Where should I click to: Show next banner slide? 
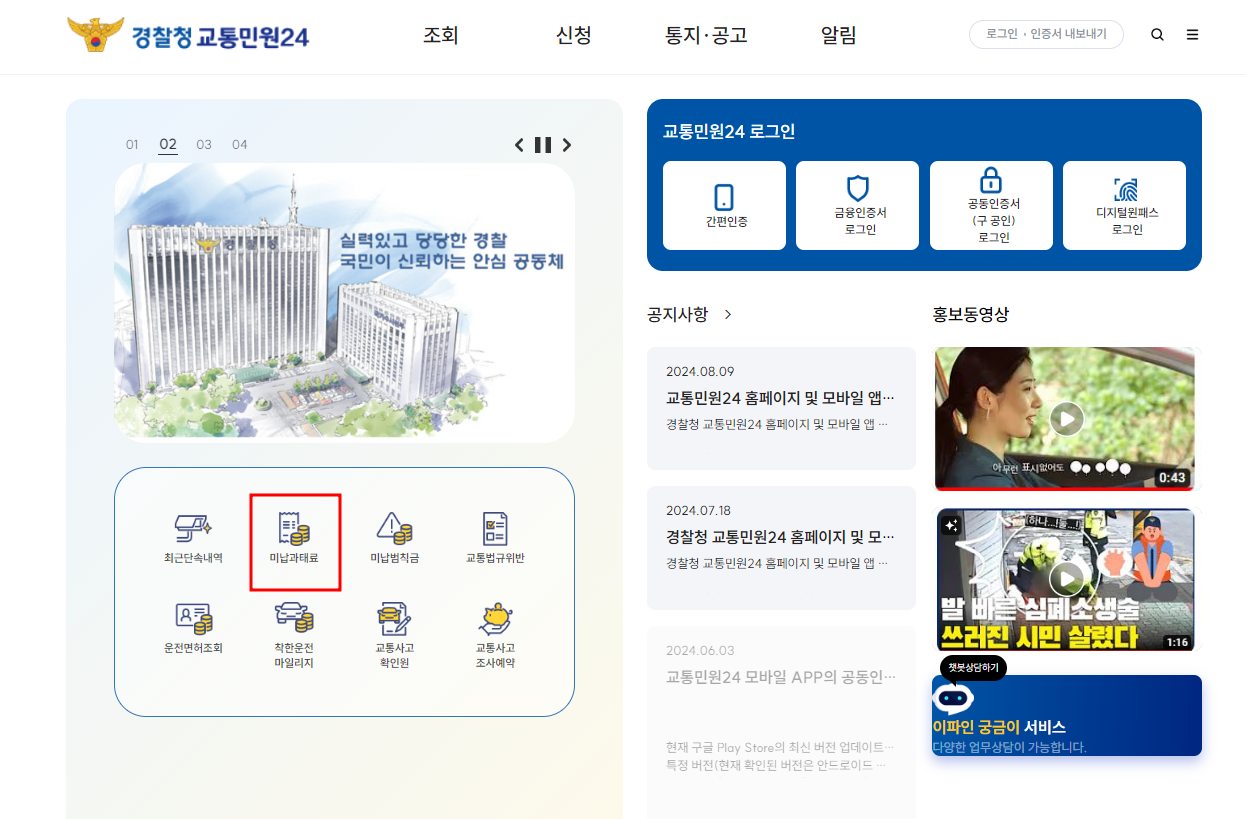click(x=567, y=145)
